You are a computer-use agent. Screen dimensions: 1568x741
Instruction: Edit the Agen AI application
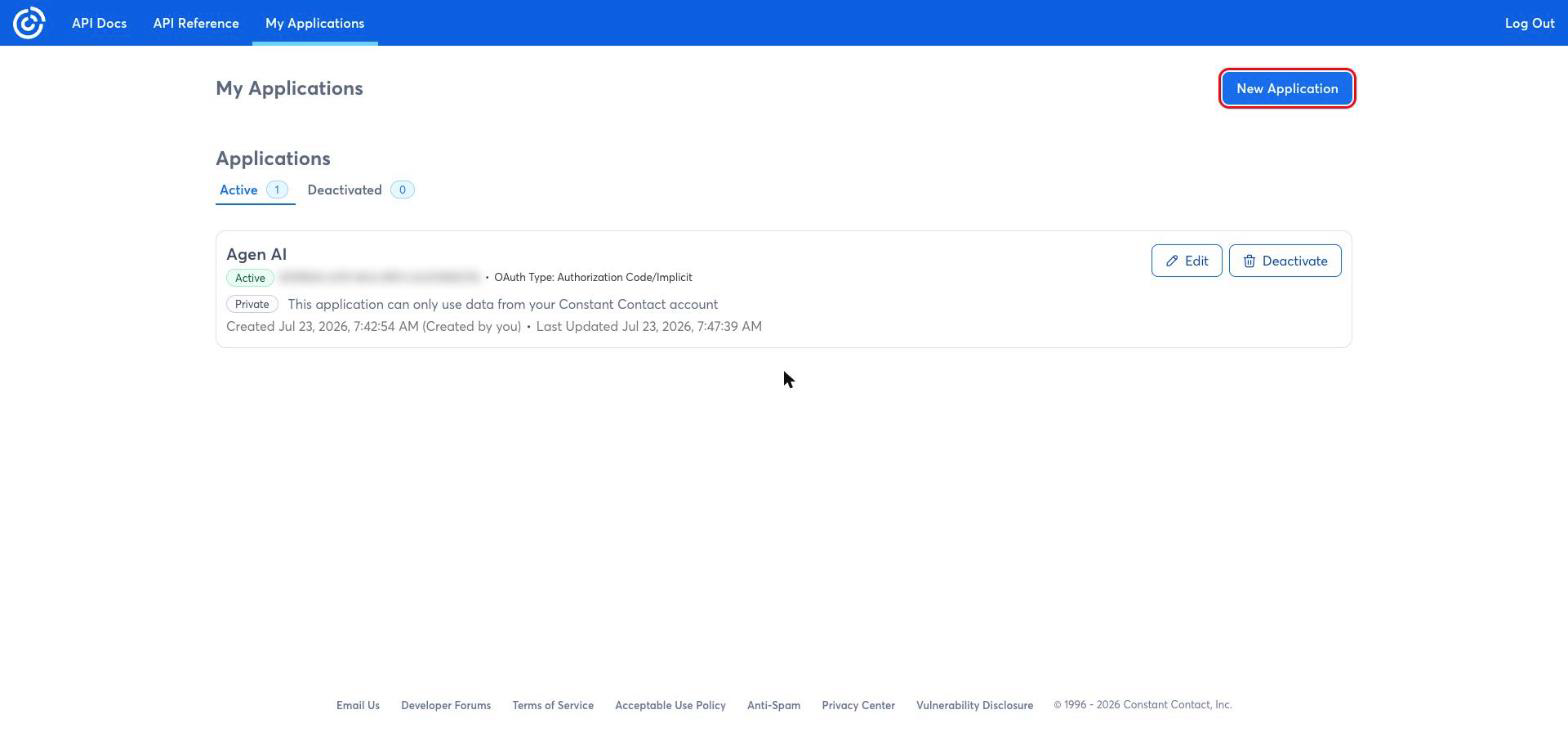(1186, 261)
